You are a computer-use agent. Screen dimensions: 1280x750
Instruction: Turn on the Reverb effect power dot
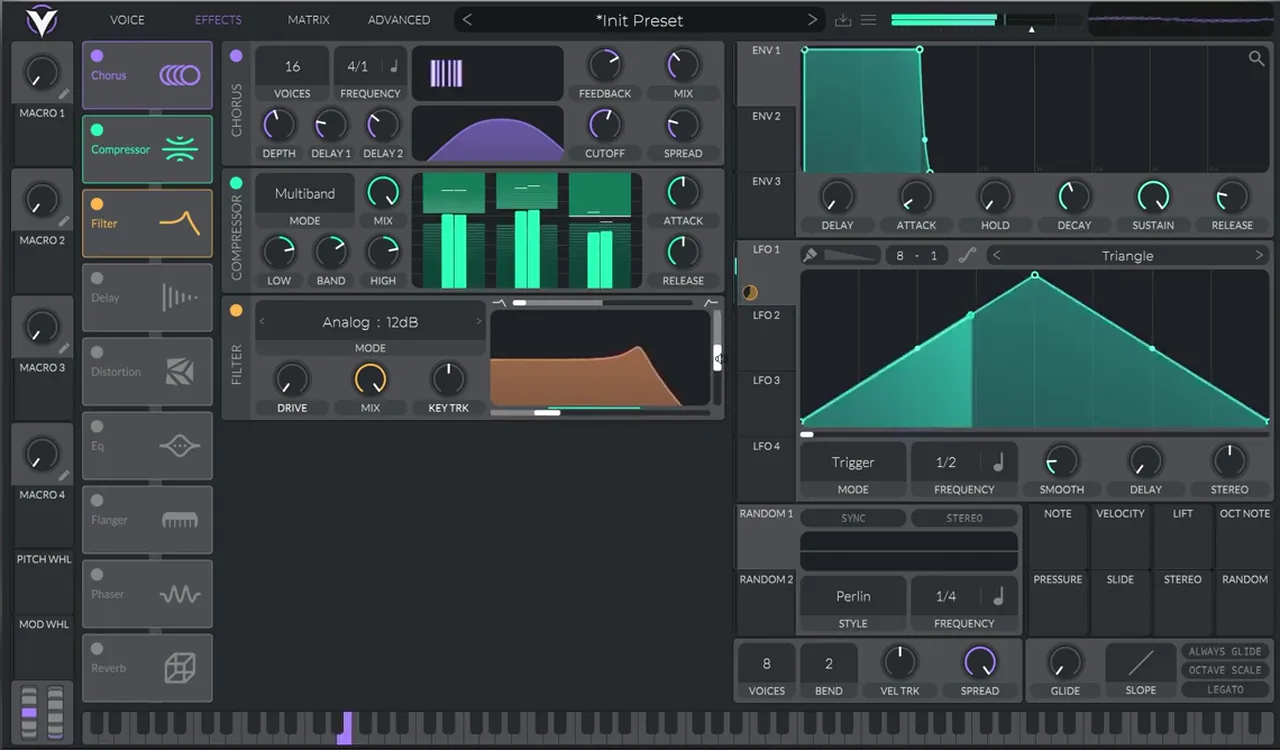click(97, 648)
